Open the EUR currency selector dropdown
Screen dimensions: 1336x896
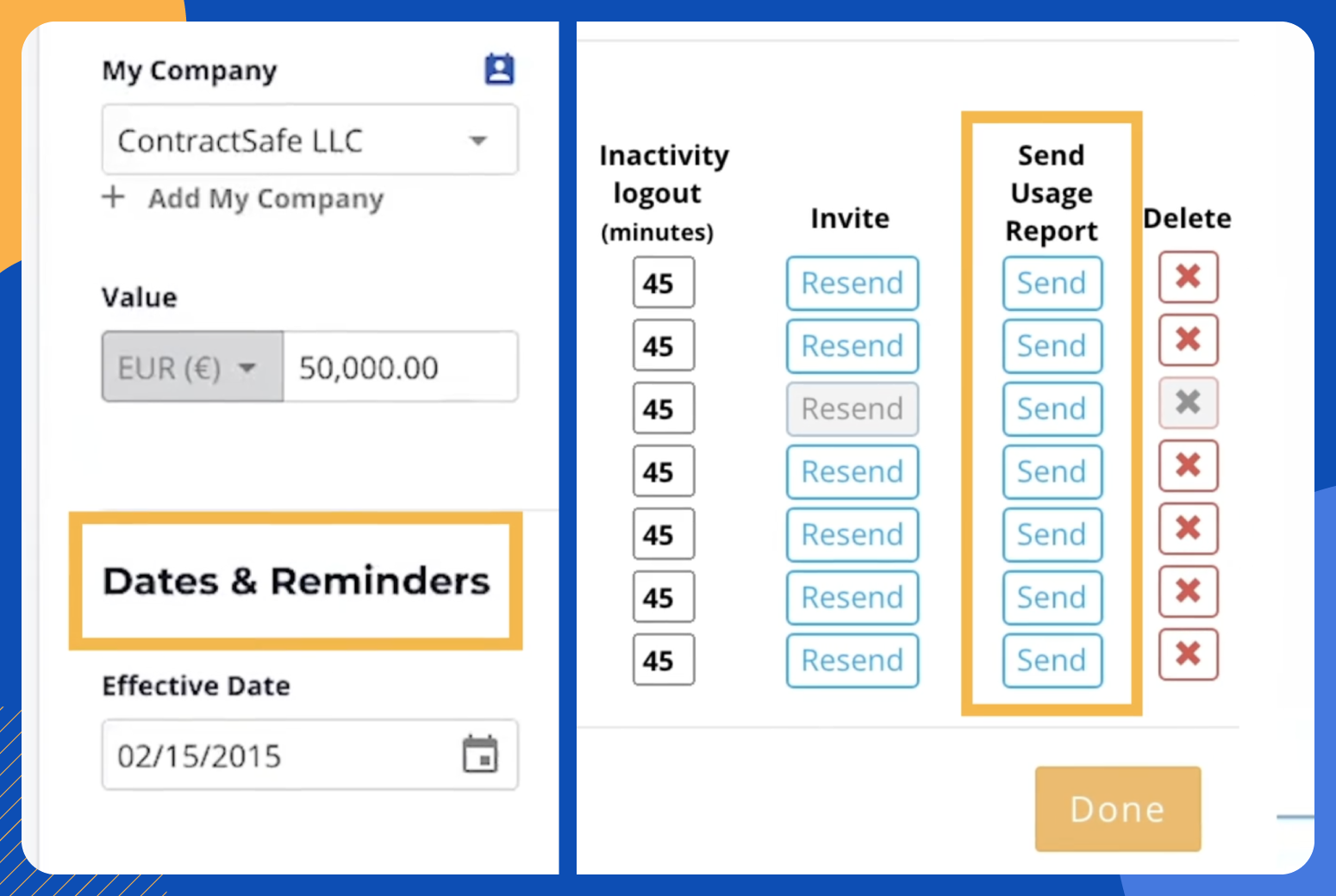tap(191, 366)
